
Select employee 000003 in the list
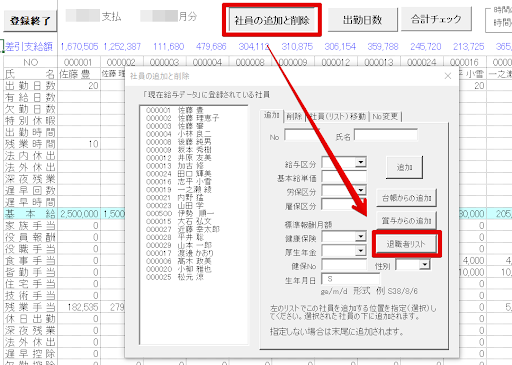tap(174, 126)
